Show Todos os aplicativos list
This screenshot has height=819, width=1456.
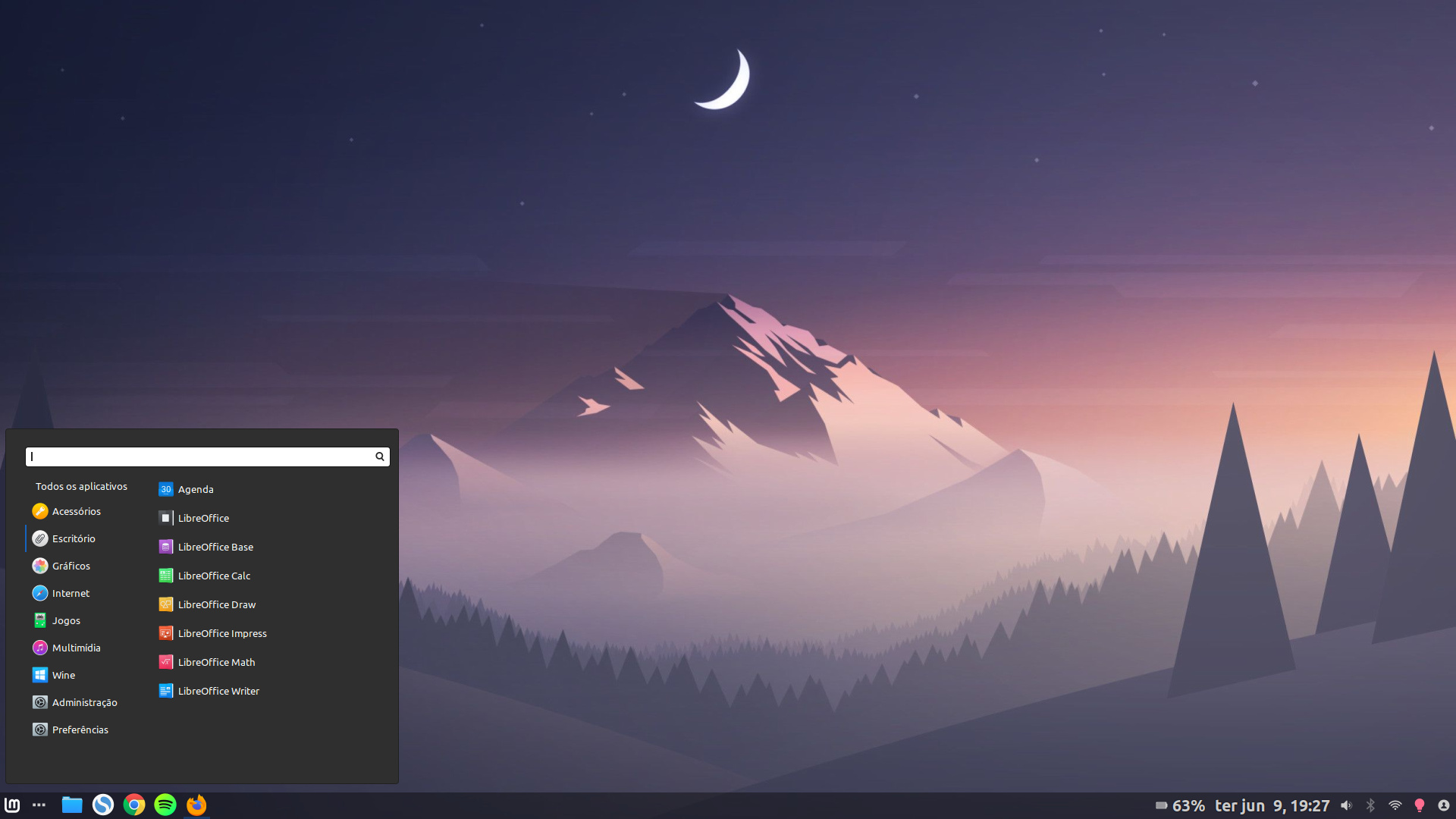pyautogui.click(x=81, y=486)
